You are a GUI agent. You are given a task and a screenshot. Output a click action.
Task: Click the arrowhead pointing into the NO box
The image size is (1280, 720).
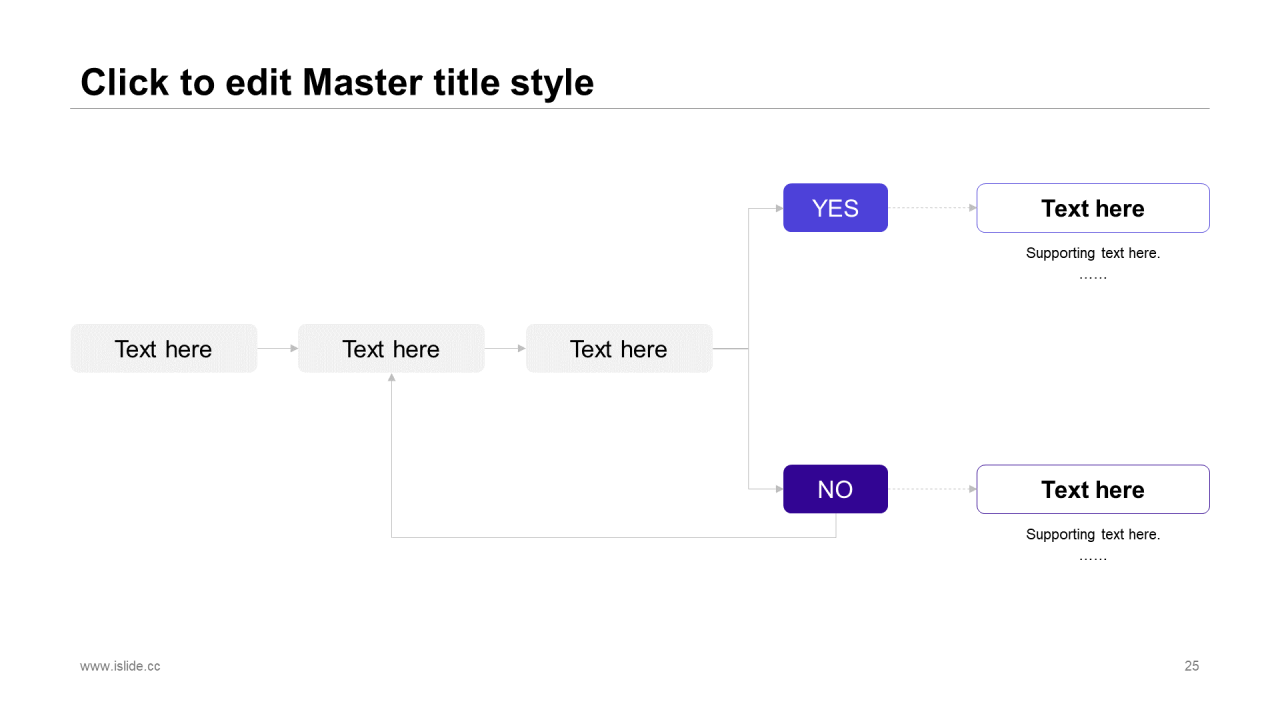pyautogui.click(x=779, y=489)
